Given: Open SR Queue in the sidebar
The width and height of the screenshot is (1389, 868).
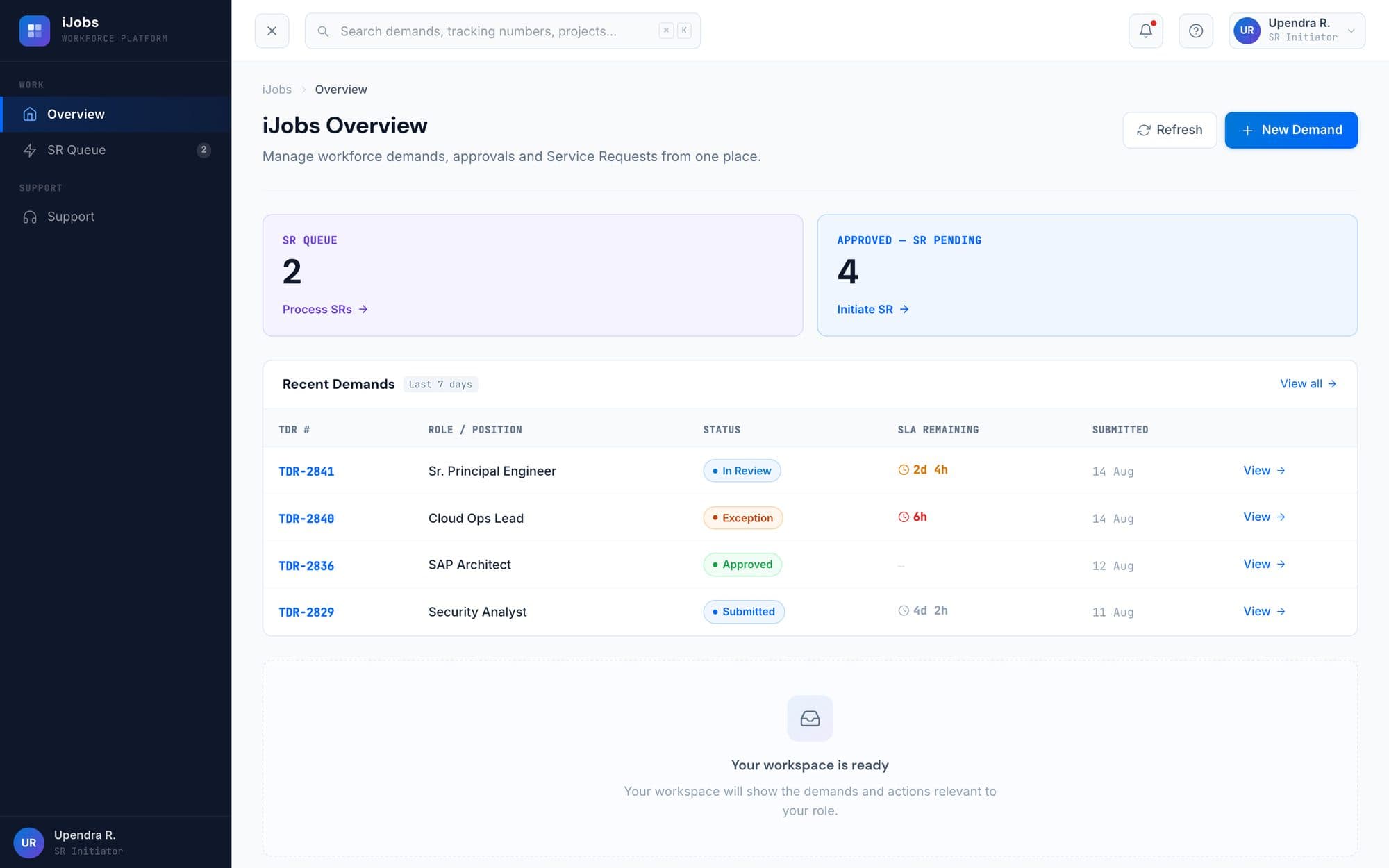Looking at the screenshot, I should click(115, 150).
